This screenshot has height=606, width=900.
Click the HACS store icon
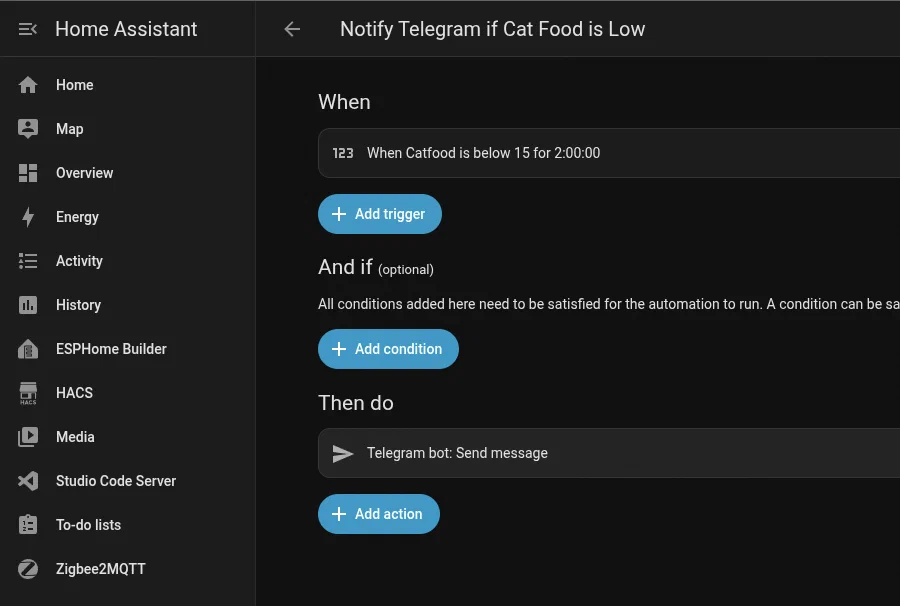28,393
